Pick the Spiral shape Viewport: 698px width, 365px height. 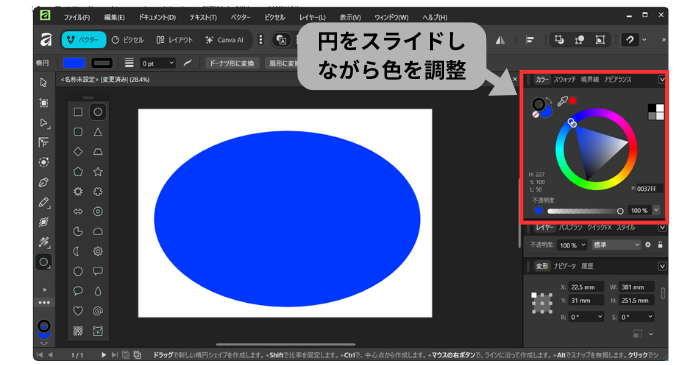coord(98,311)
